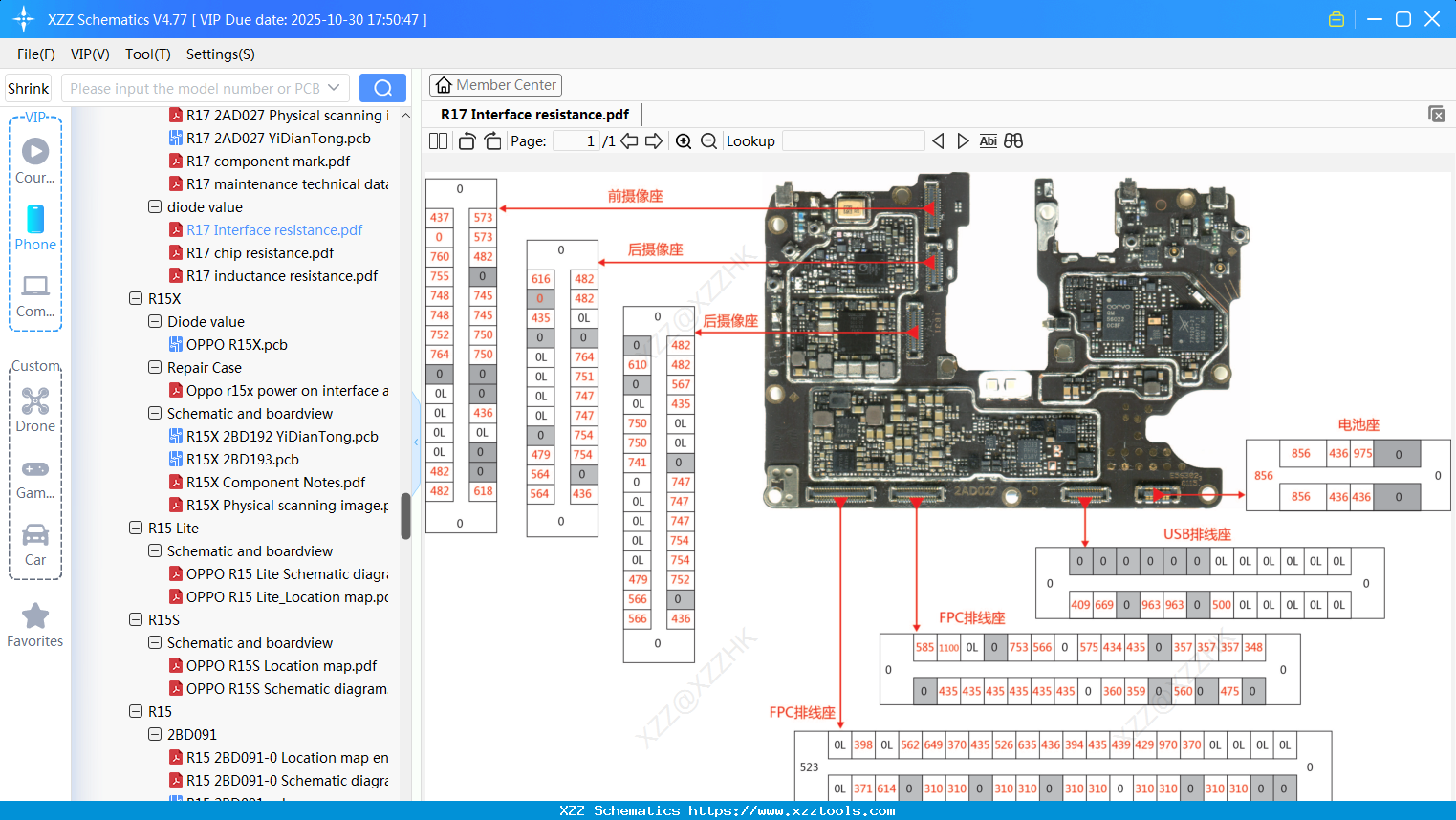The image size is (1456, 820).
Task: Collapse the R15X tree node
Action: coord(136,298)
